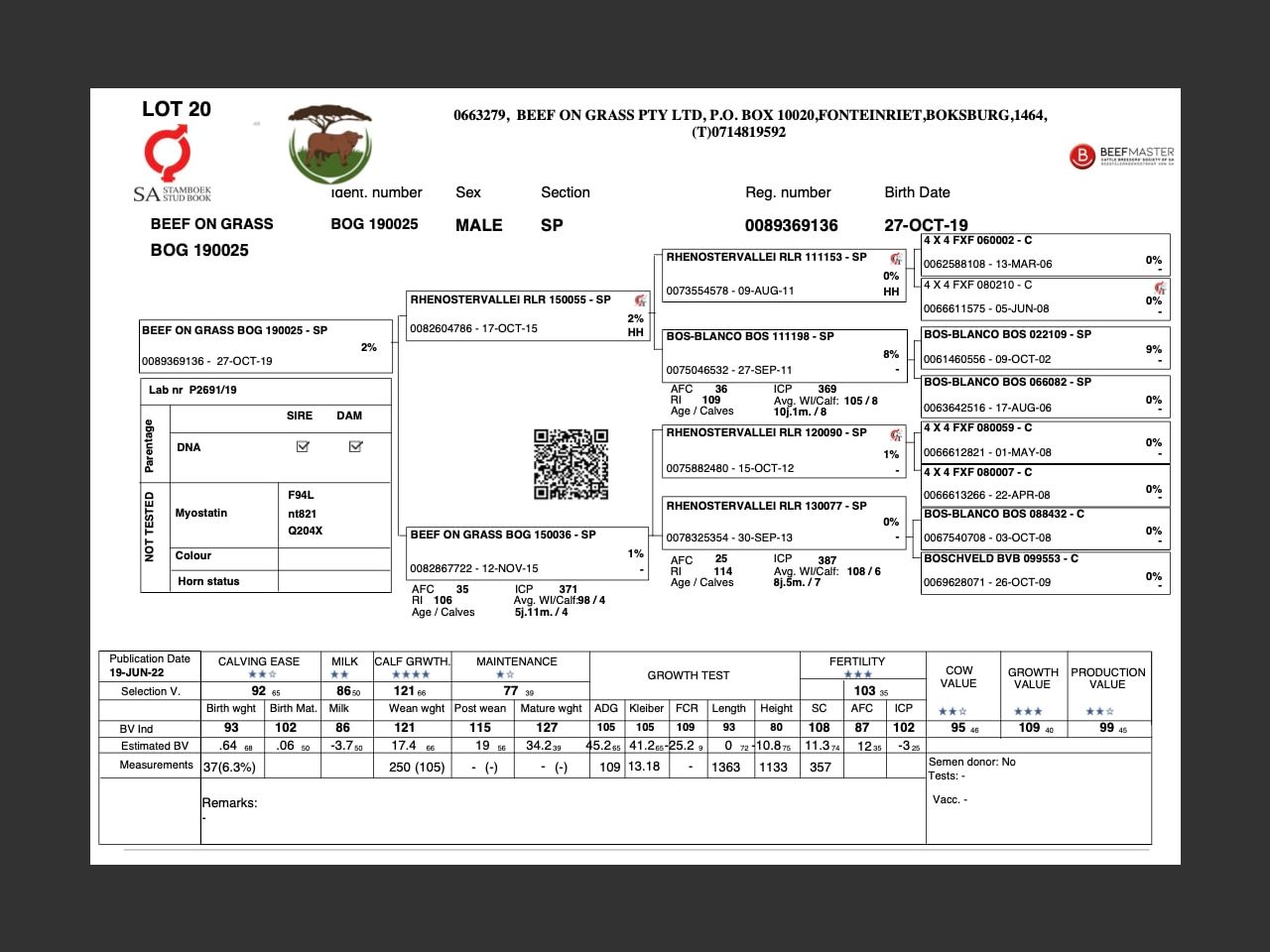
Task: Click the red icon beside RLR 120090
Action: click(896, 434)
